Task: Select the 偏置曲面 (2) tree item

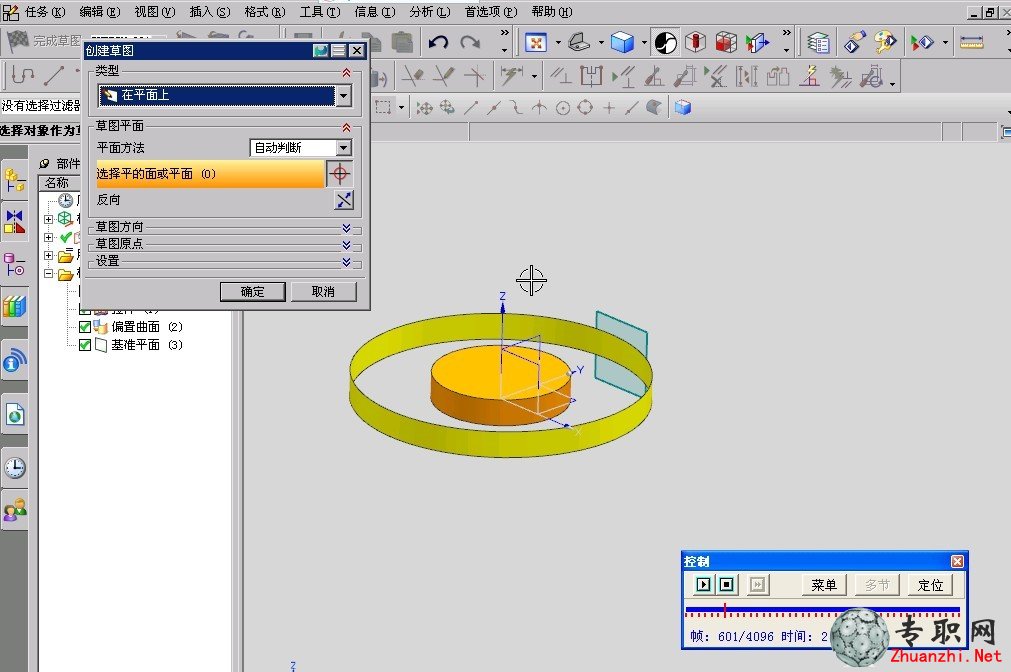Action: click(x=147, y=327)
